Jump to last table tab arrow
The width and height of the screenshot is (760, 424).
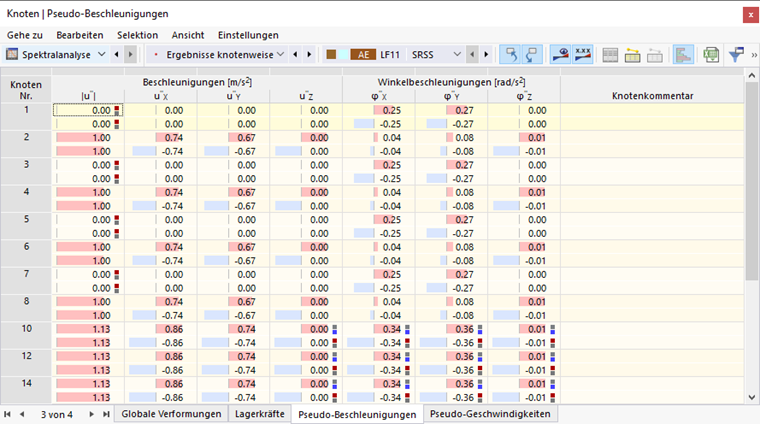106,414
